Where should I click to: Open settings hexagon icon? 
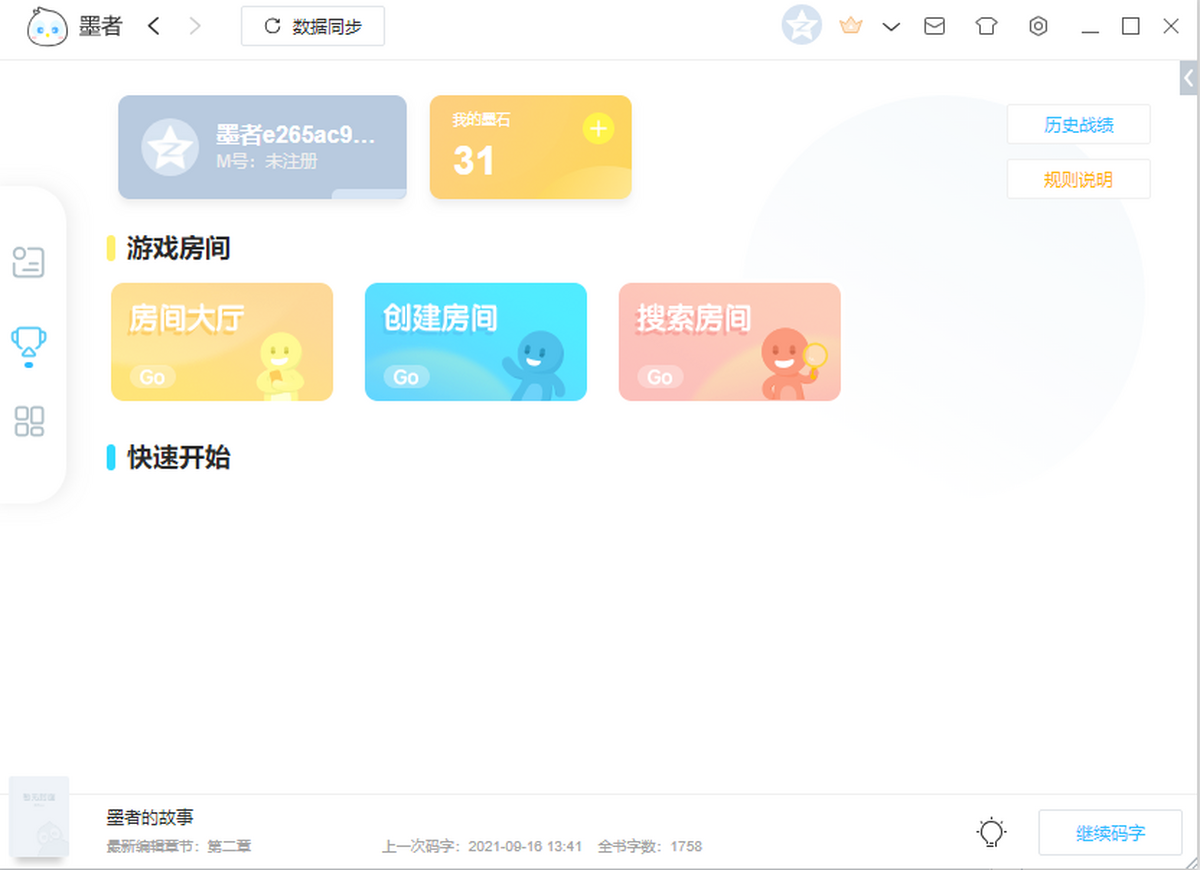tap(1038, 27)
